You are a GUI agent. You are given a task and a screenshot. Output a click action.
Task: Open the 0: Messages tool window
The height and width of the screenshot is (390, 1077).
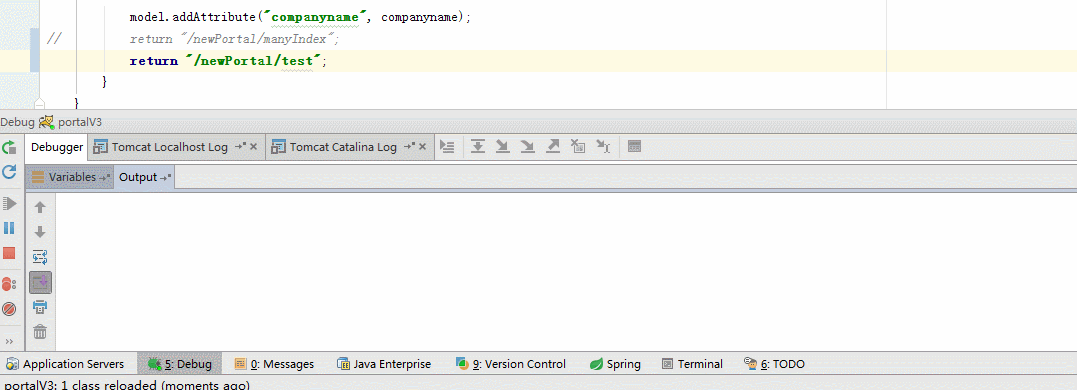click(x=274, y=364)
